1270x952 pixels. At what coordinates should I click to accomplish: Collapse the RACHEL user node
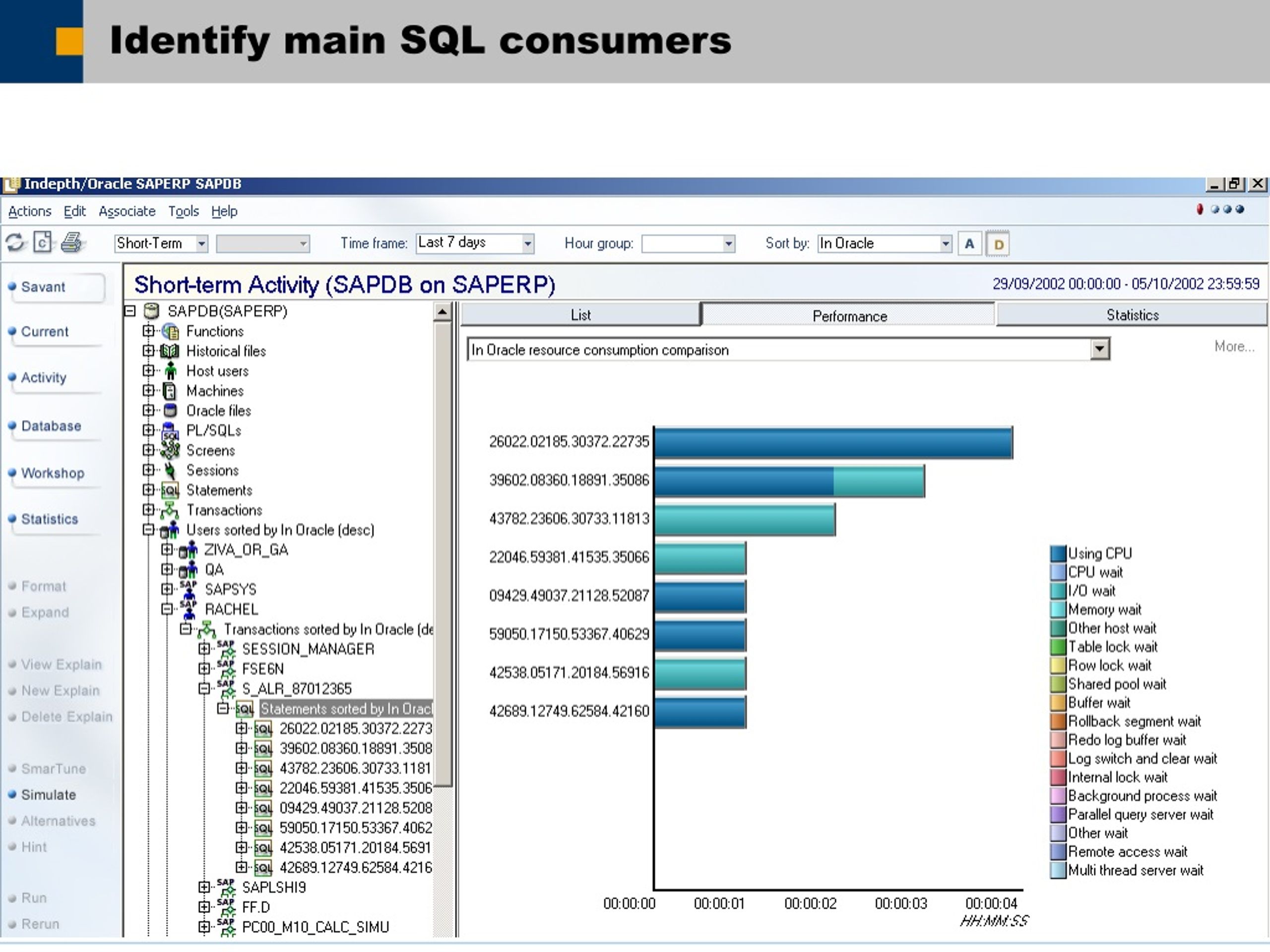pos(167,609)
